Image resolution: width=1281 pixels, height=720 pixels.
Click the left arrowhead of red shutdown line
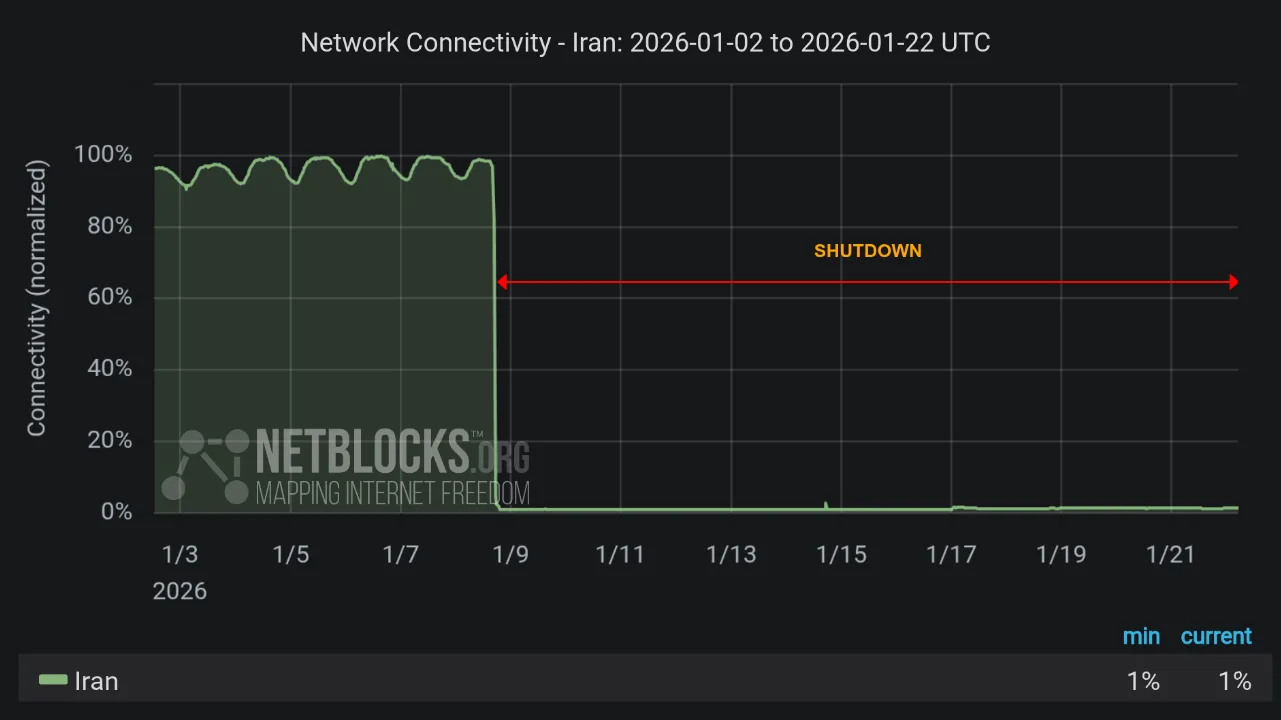[502, 282]
